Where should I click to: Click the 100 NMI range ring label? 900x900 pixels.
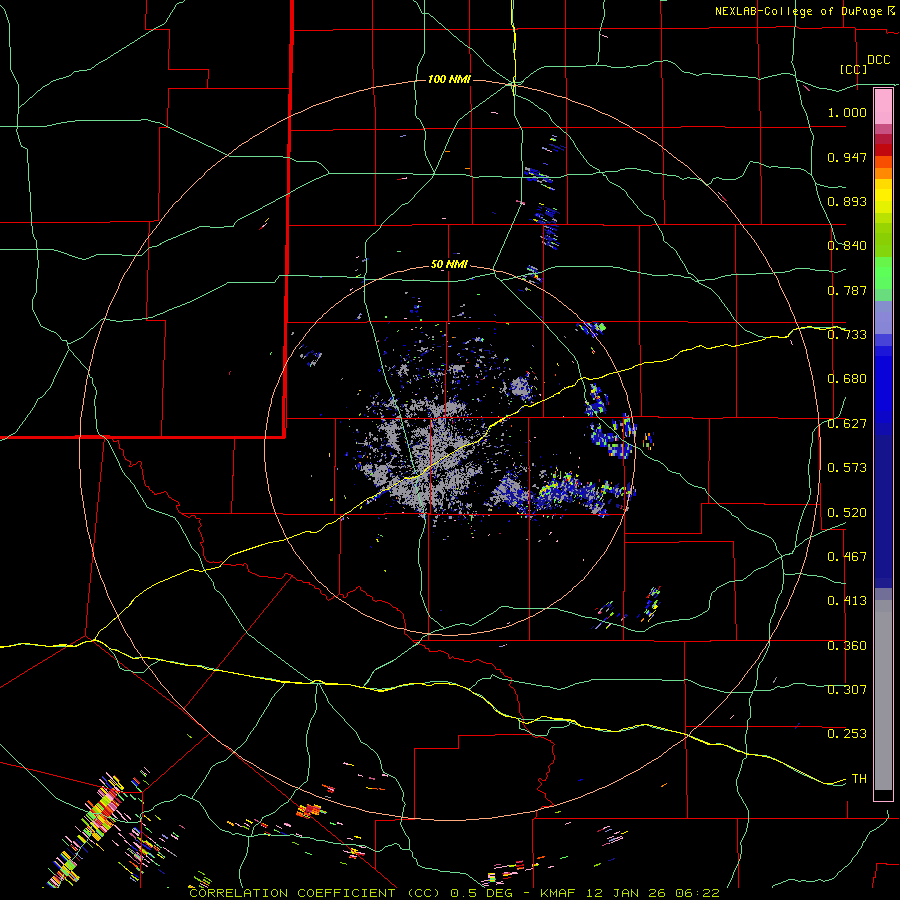point(449,79)
